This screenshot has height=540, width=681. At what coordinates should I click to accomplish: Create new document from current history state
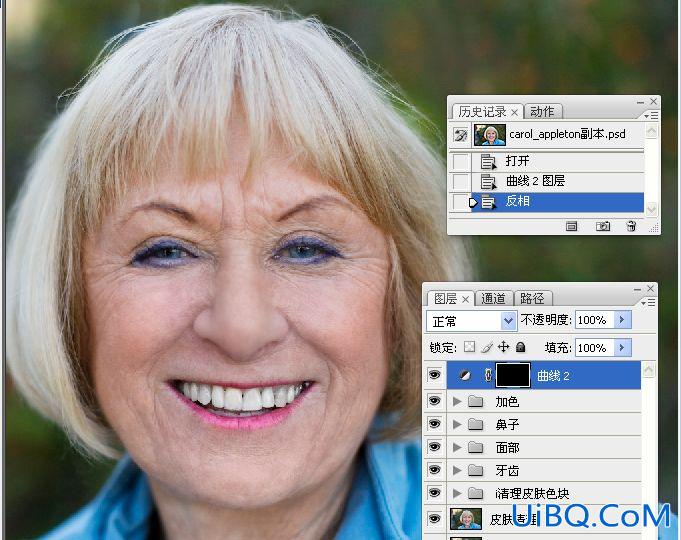572,226
